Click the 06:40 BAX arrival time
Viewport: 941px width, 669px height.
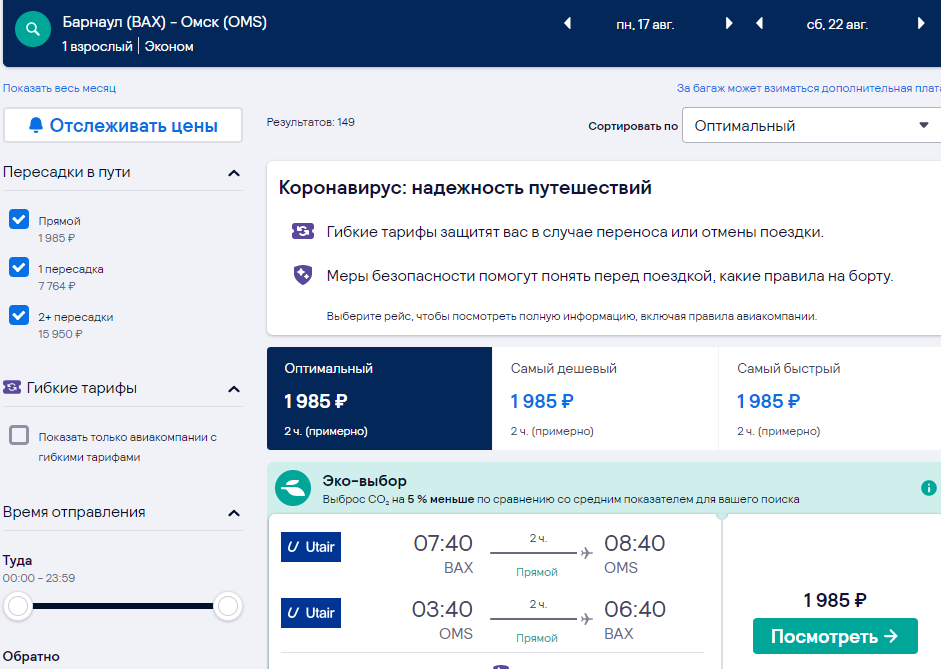[x=634, y=609]
